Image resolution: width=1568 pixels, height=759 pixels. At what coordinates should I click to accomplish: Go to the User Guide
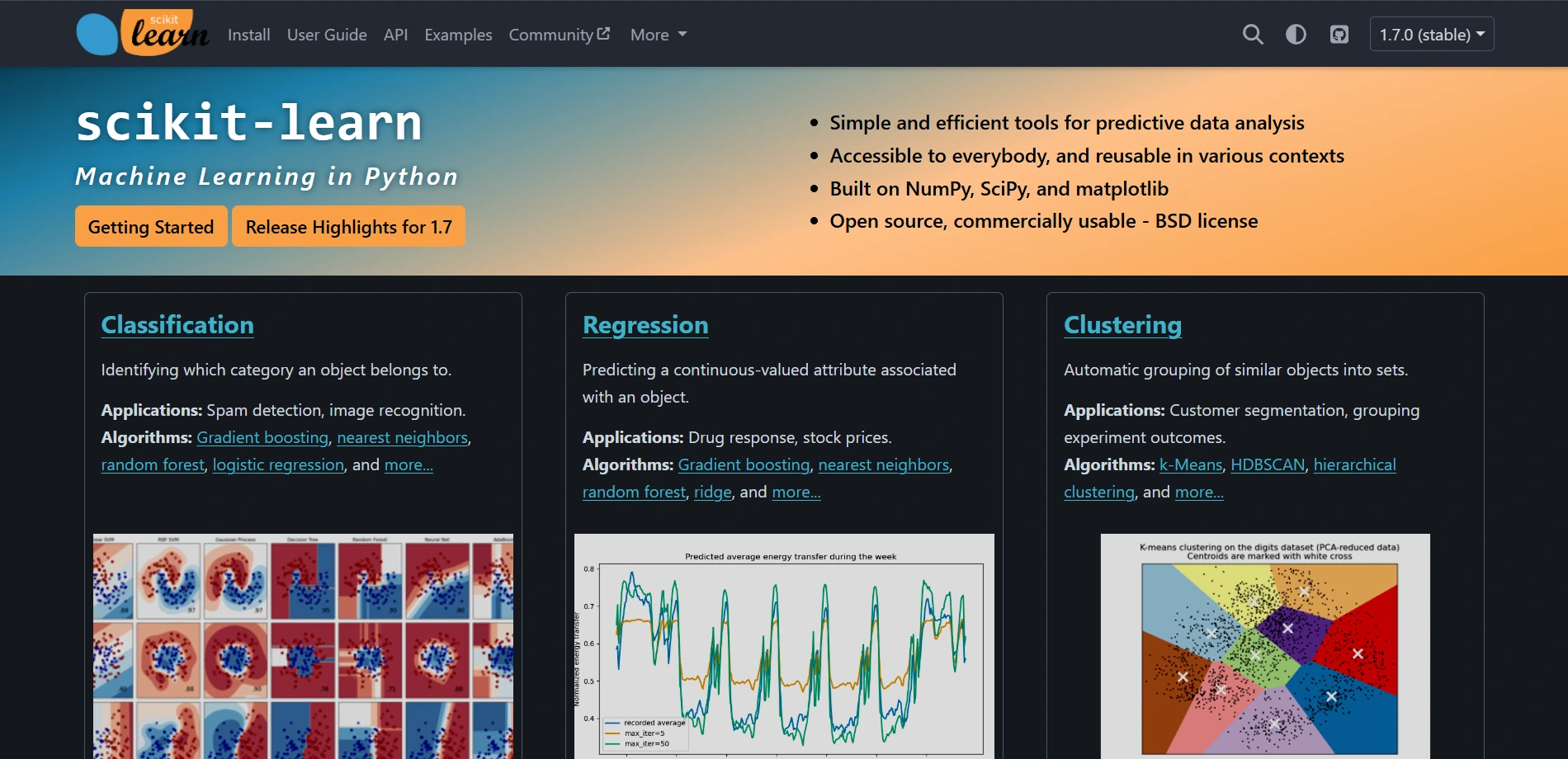pos(327,35)
